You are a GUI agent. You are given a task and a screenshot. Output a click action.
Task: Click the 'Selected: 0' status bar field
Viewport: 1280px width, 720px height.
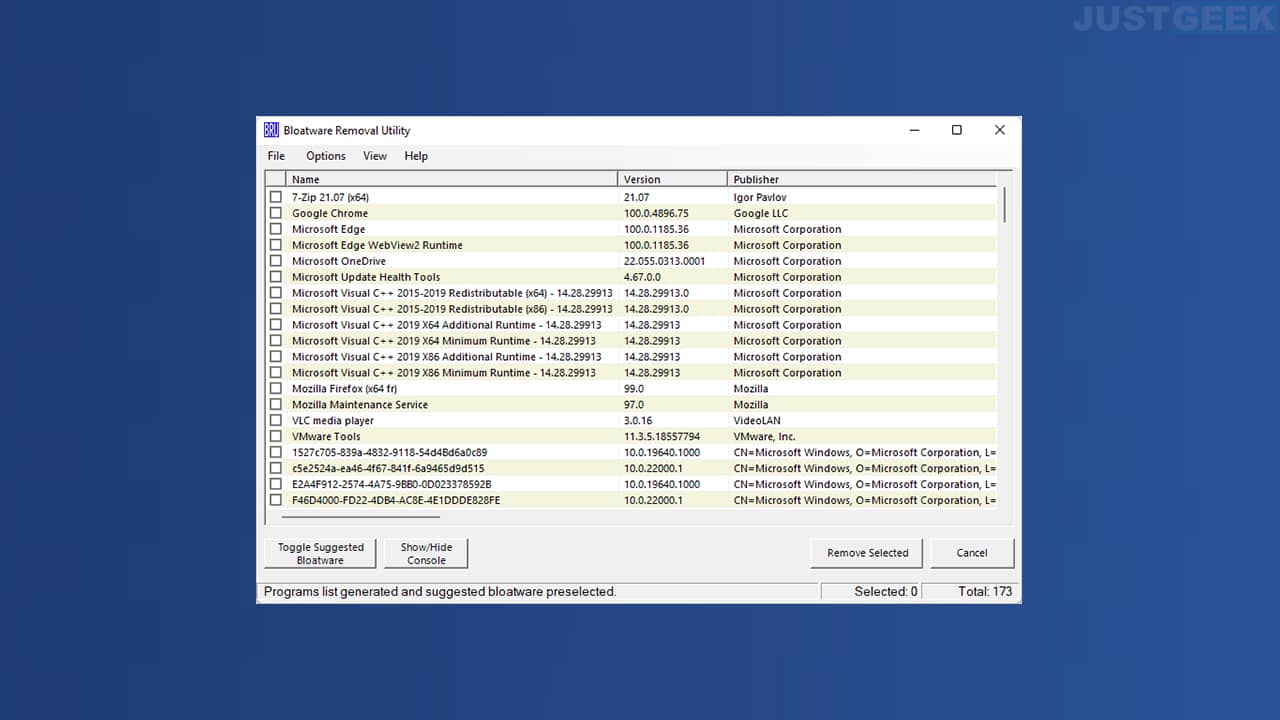point(870,592)
